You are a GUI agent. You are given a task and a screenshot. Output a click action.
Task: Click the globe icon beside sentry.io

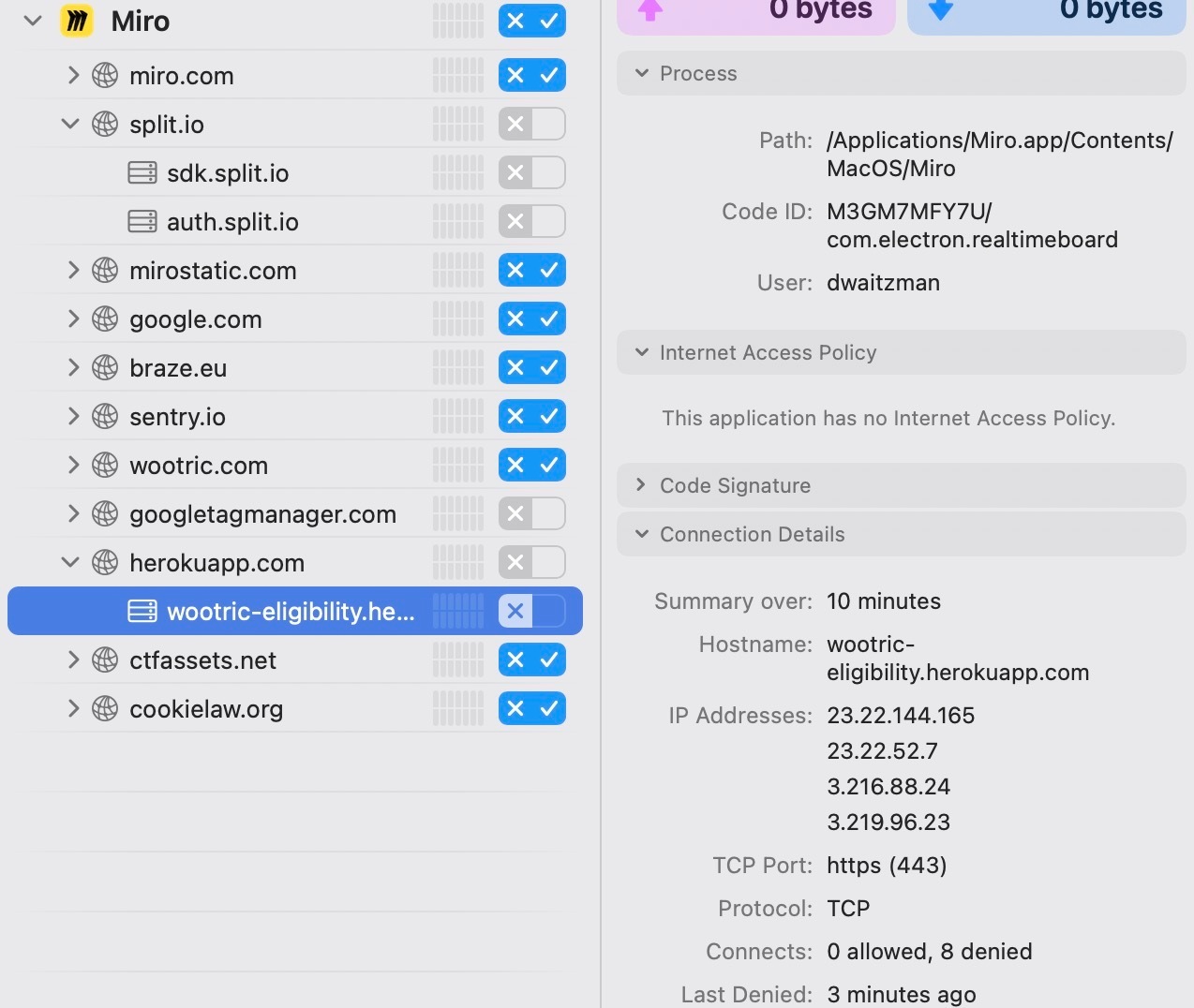tap(105, 416)
